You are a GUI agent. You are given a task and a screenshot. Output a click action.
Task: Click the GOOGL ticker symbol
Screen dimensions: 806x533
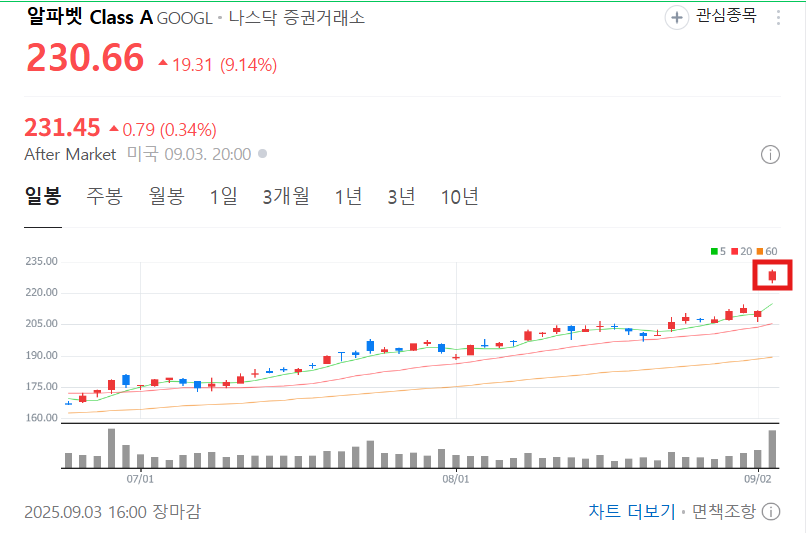(x=185, y=19)
